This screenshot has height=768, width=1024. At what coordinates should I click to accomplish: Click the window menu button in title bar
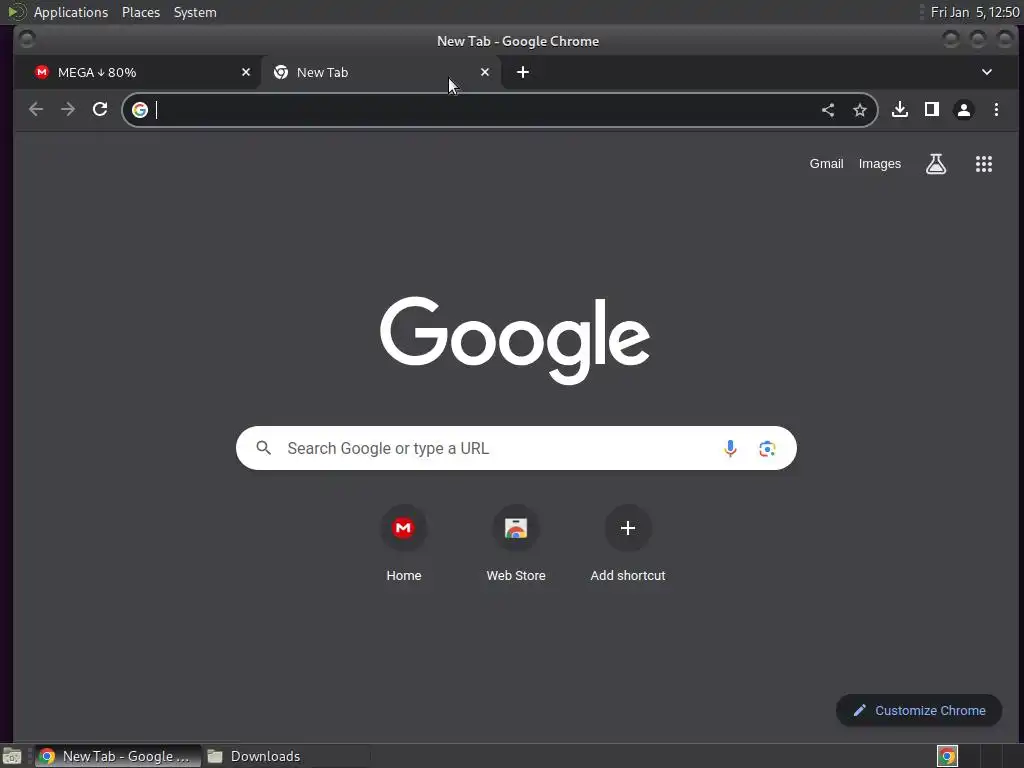[x=27, y=40]
